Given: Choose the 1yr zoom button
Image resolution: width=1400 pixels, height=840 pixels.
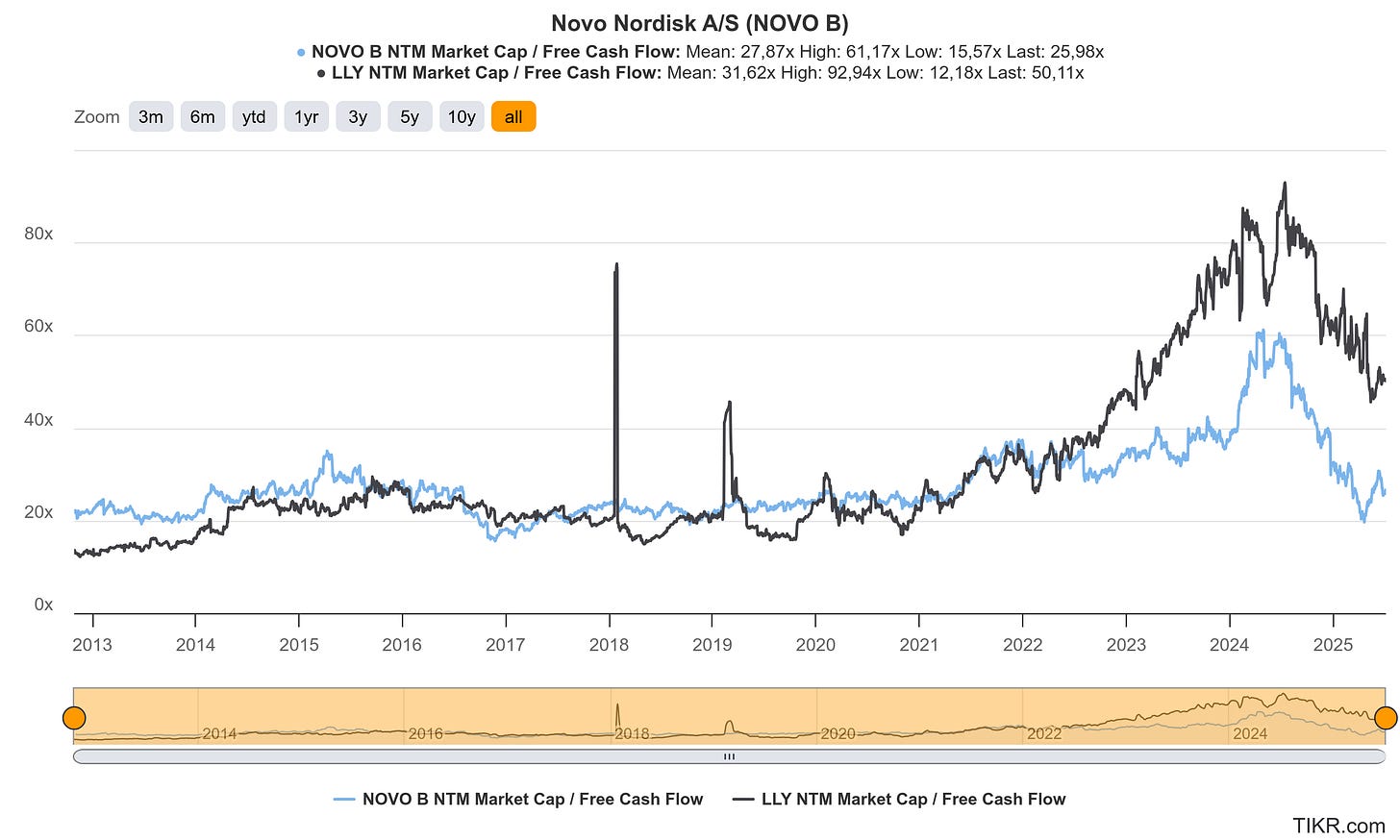Looking at the screenshot, I should tap(307, 117).
